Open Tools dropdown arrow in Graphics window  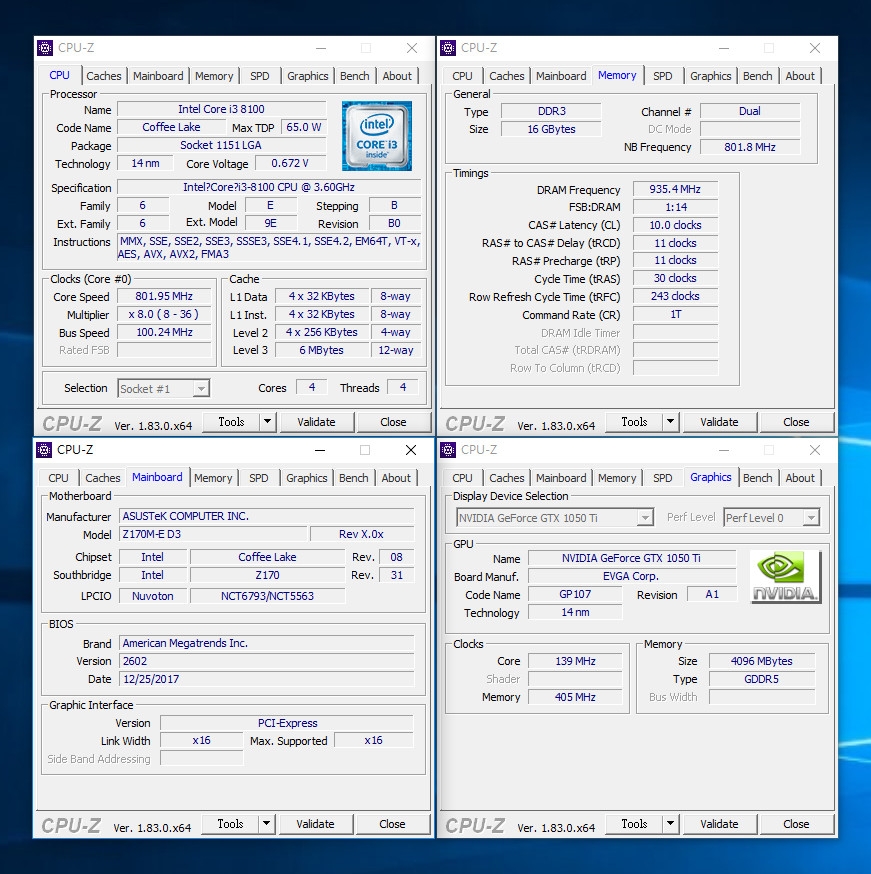click(670, 824)
